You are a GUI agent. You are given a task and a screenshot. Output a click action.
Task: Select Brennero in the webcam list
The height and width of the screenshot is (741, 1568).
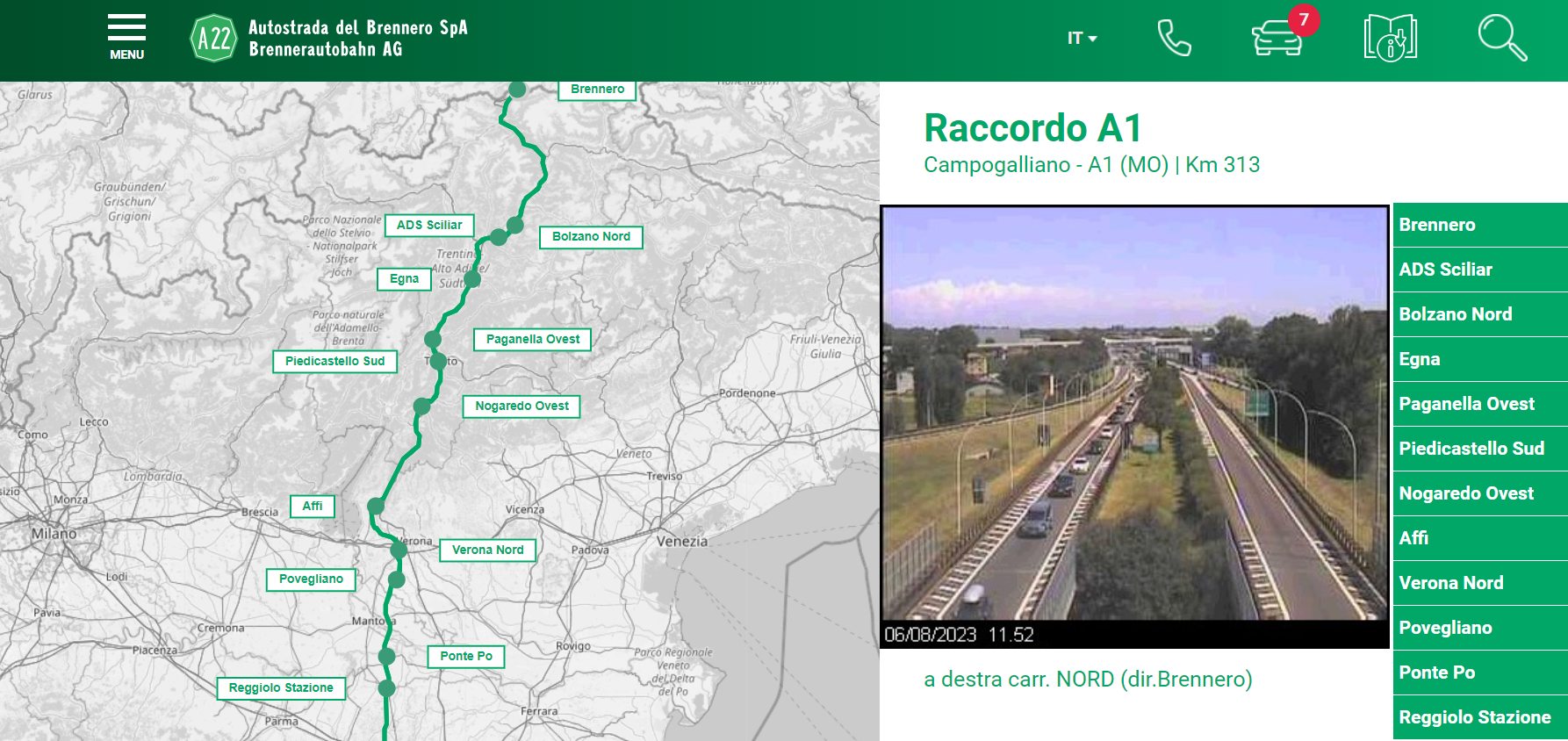coord(1480,225)
